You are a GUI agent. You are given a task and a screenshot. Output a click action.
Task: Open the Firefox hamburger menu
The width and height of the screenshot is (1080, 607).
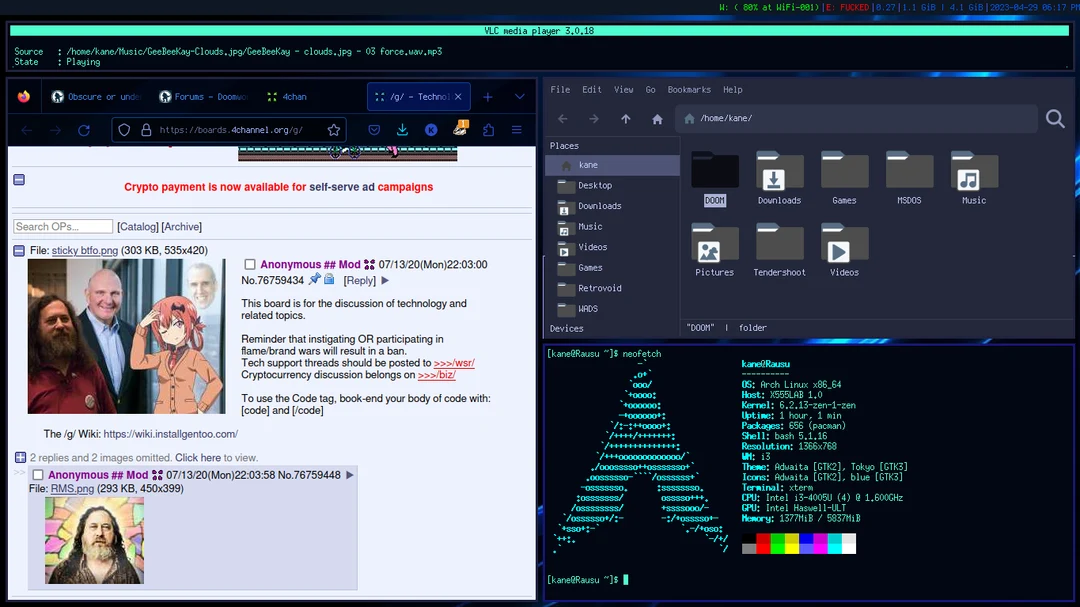(516, 130)
